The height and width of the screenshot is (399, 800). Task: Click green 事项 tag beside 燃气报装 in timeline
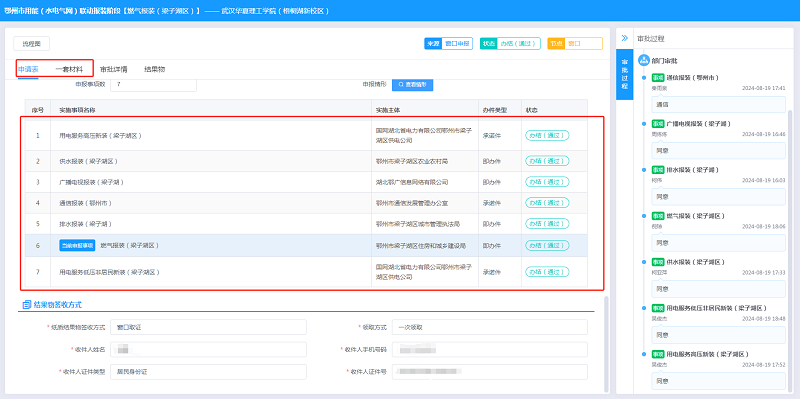pyautogui.click(x=658, y=216)
